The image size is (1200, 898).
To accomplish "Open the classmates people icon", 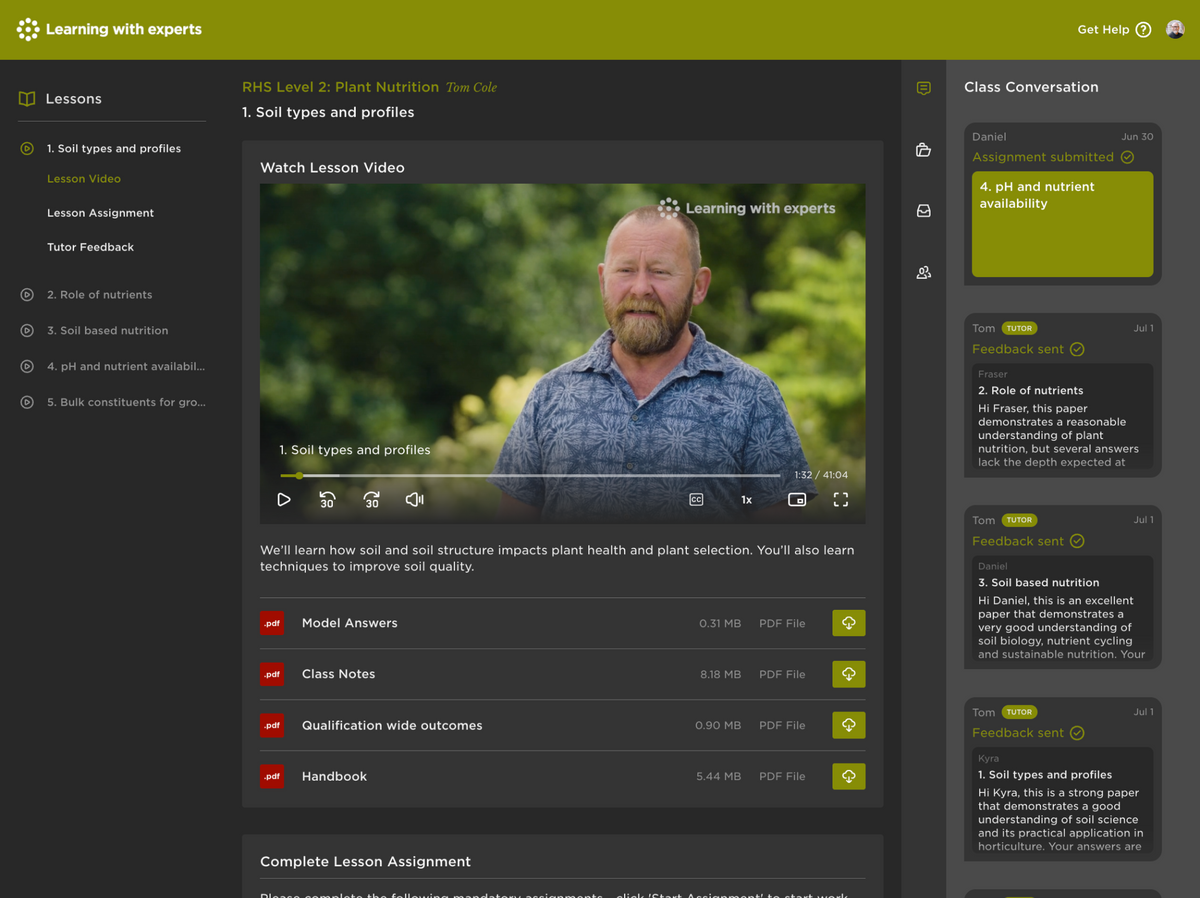I will [x=924, y=272].
